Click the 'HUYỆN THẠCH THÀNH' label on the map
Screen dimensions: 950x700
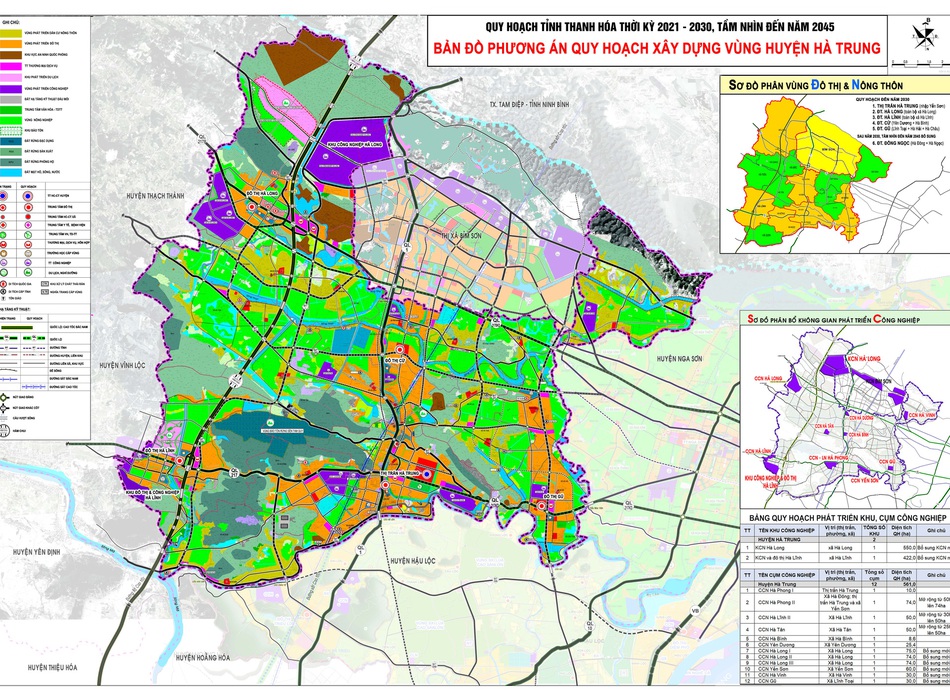click(156, 196)
